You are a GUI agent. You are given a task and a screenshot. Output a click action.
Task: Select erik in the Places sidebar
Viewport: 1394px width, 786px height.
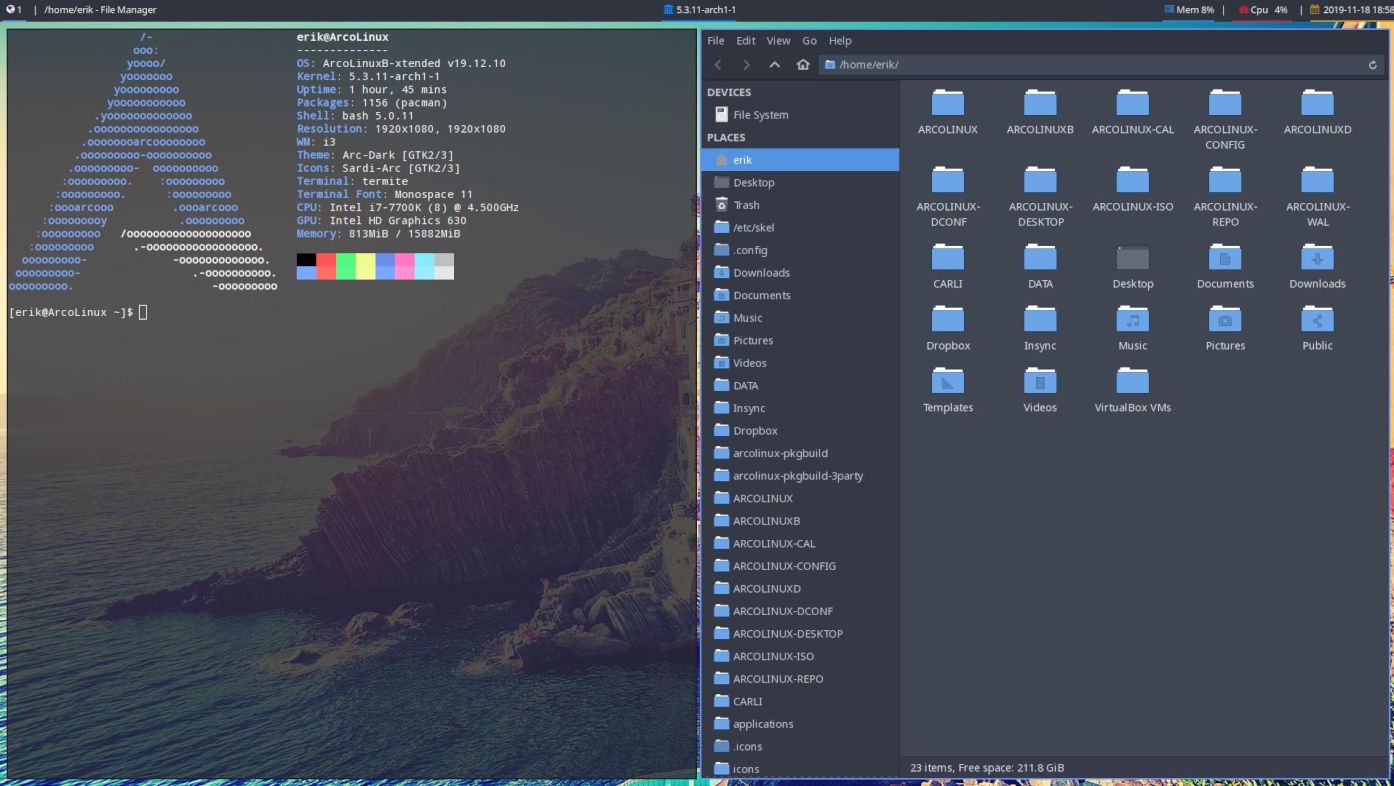[x=800, y=160]
